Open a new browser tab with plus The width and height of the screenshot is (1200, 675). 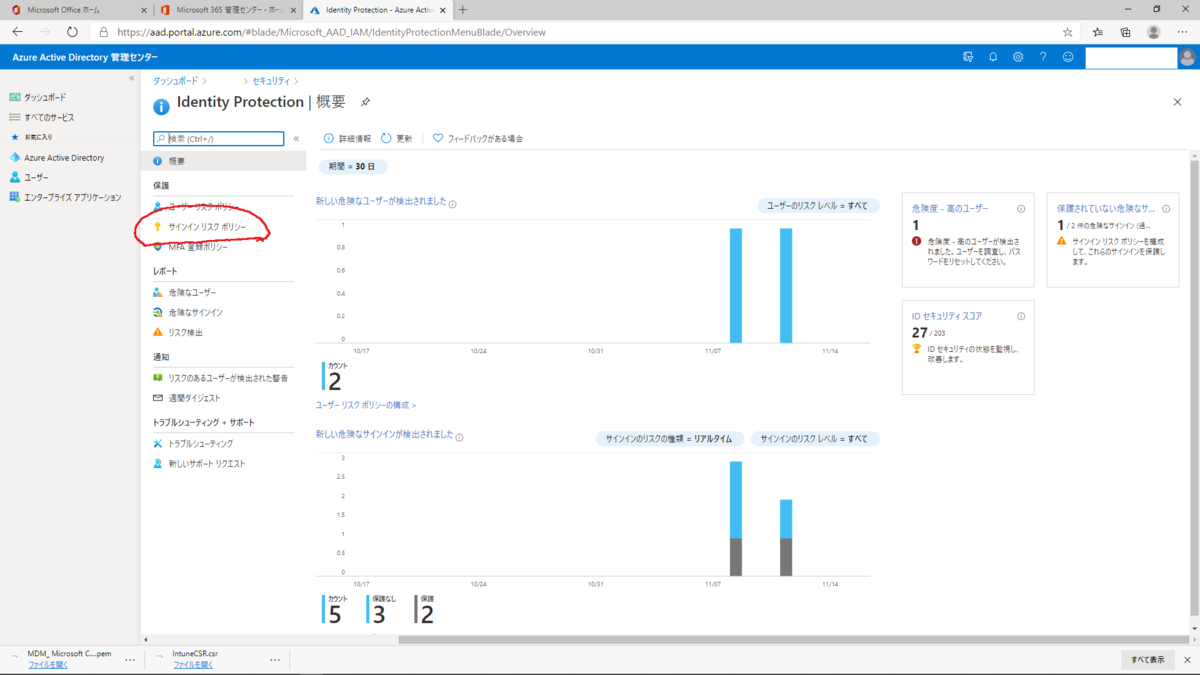[x=462, y=9]
